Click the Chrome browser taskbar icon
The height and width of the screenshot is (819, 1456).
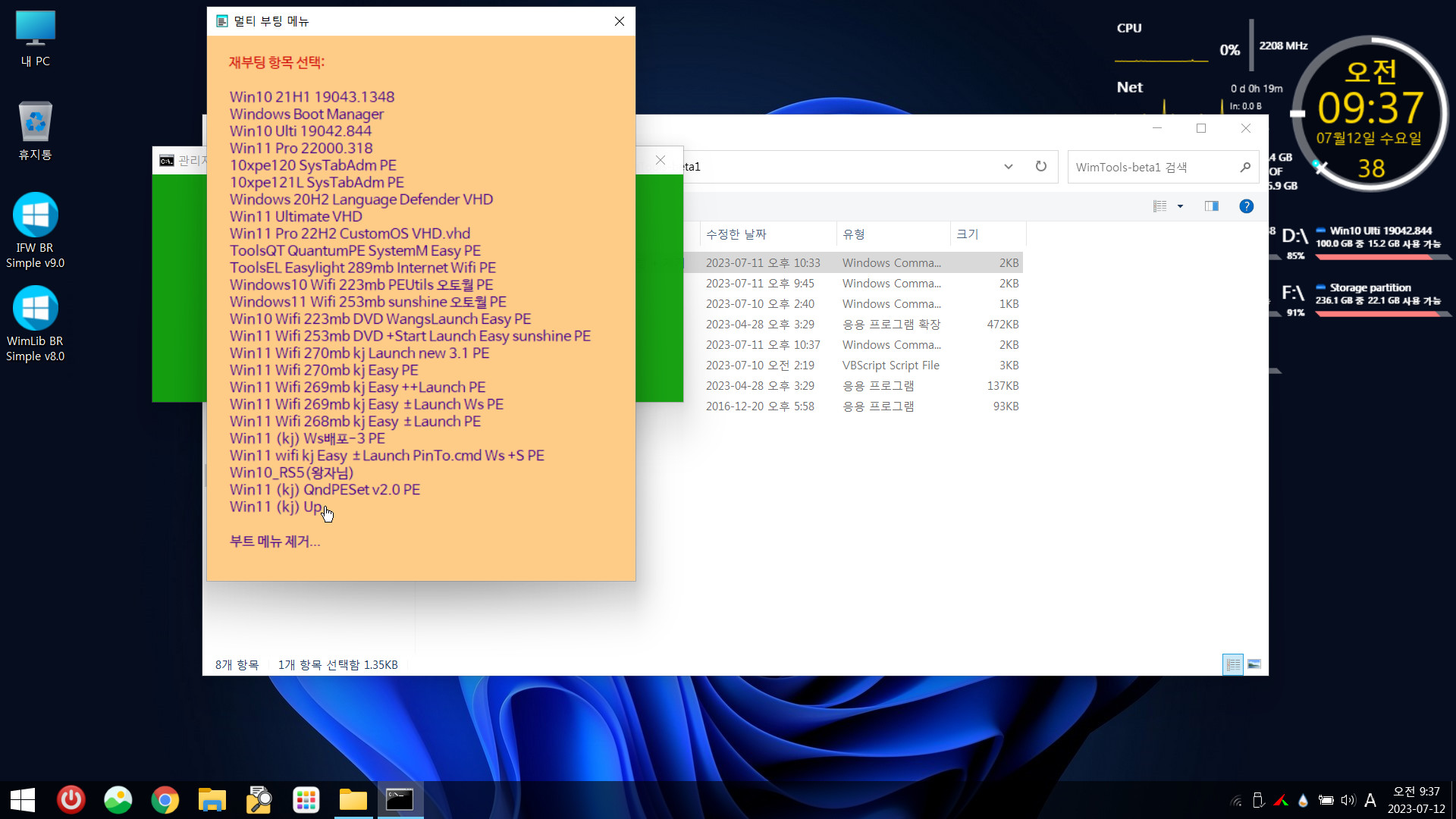(x=164, y=799)
